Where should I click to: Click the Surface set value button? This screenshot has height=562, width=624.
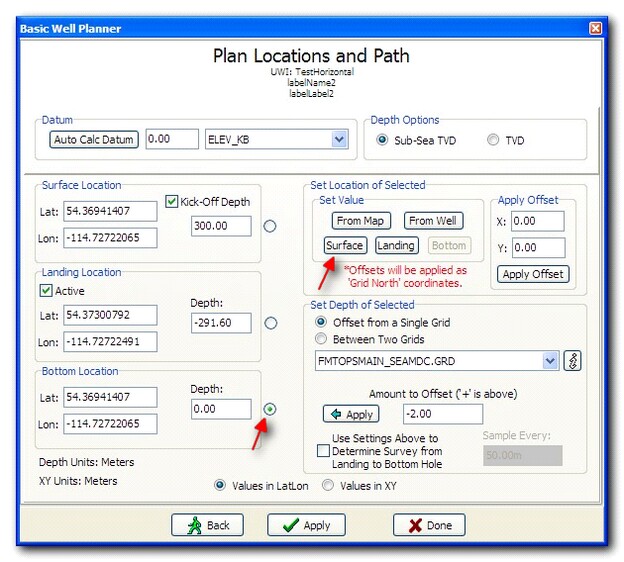tap(345, 245)
